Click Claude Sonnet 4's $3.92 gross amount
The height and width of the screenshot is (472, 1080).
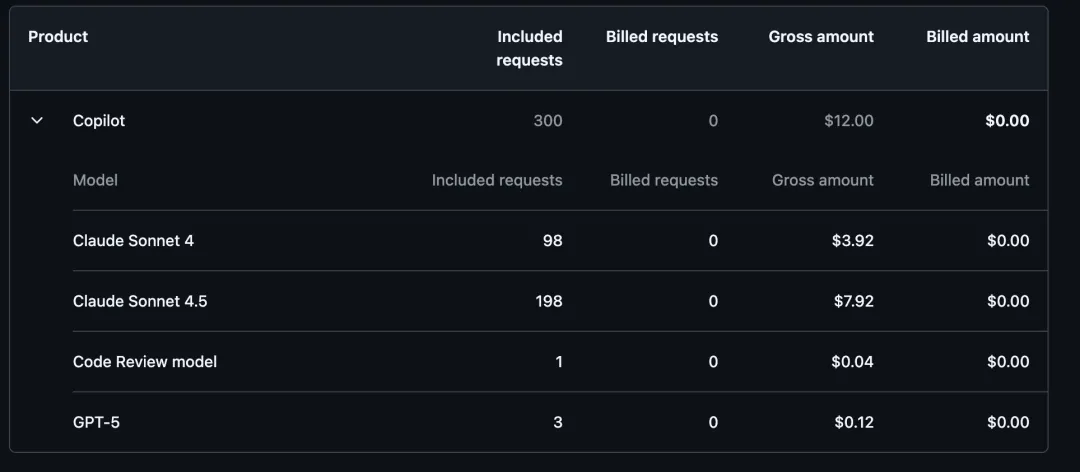(x=853, y=241)
